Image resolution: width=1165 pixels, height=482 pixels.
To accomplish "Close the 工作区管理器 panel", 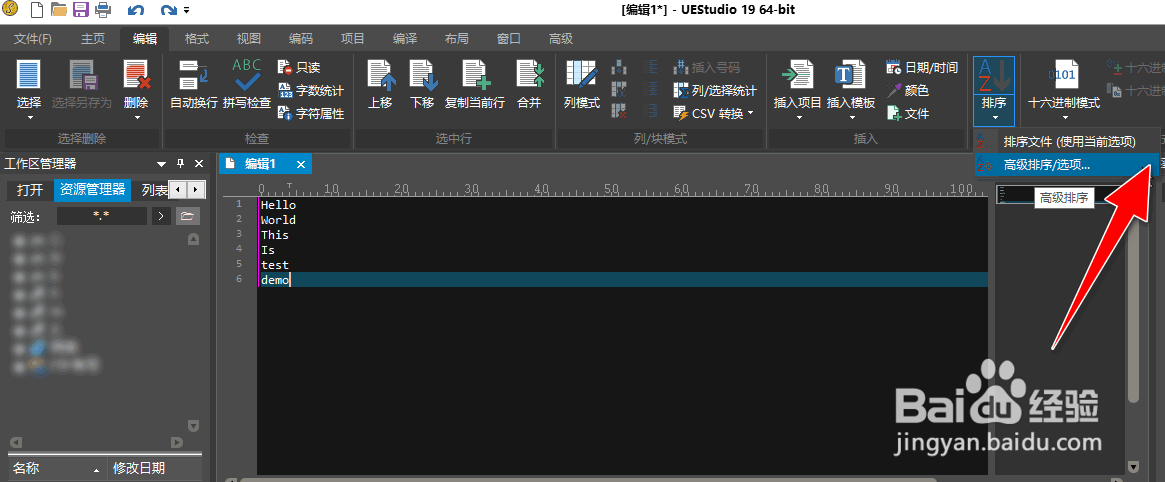I will [x=199, y=164].
